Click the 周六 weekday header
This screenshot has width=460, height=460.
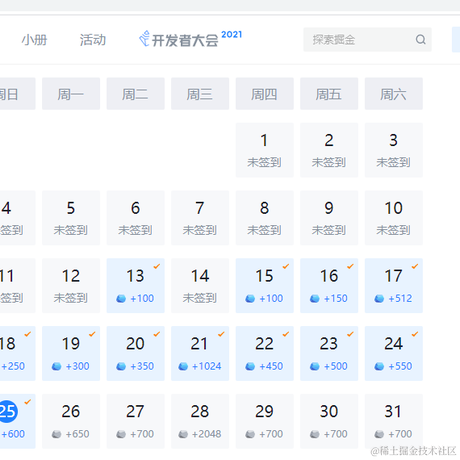394,94
